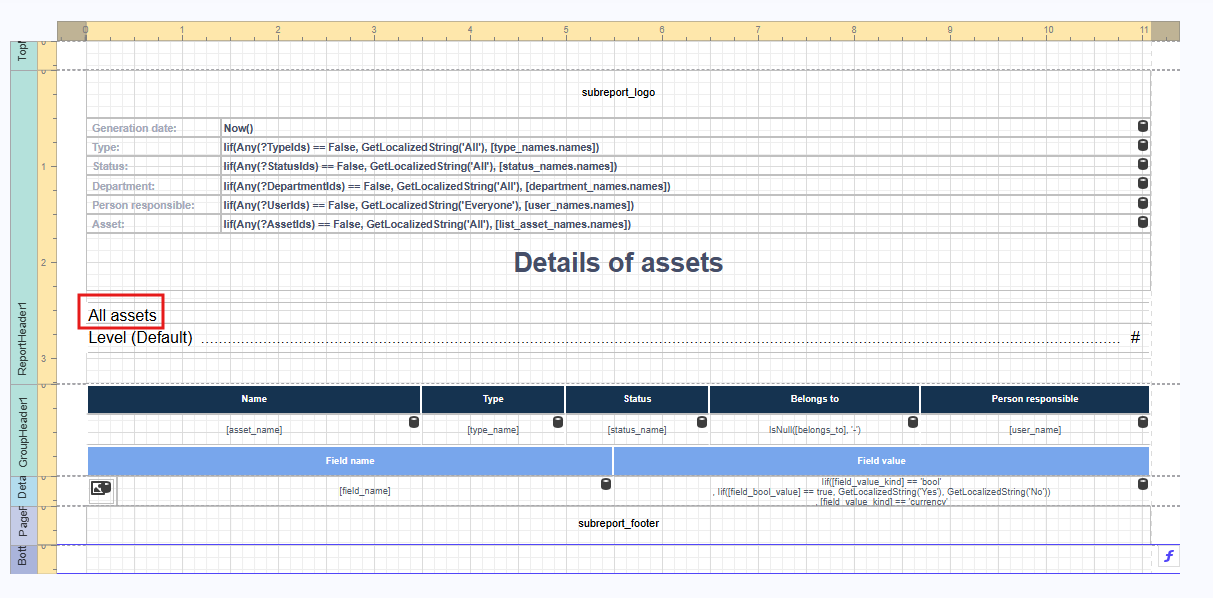Select the subreport_logo control
The image size is (1213, 598).
point(618,93)
